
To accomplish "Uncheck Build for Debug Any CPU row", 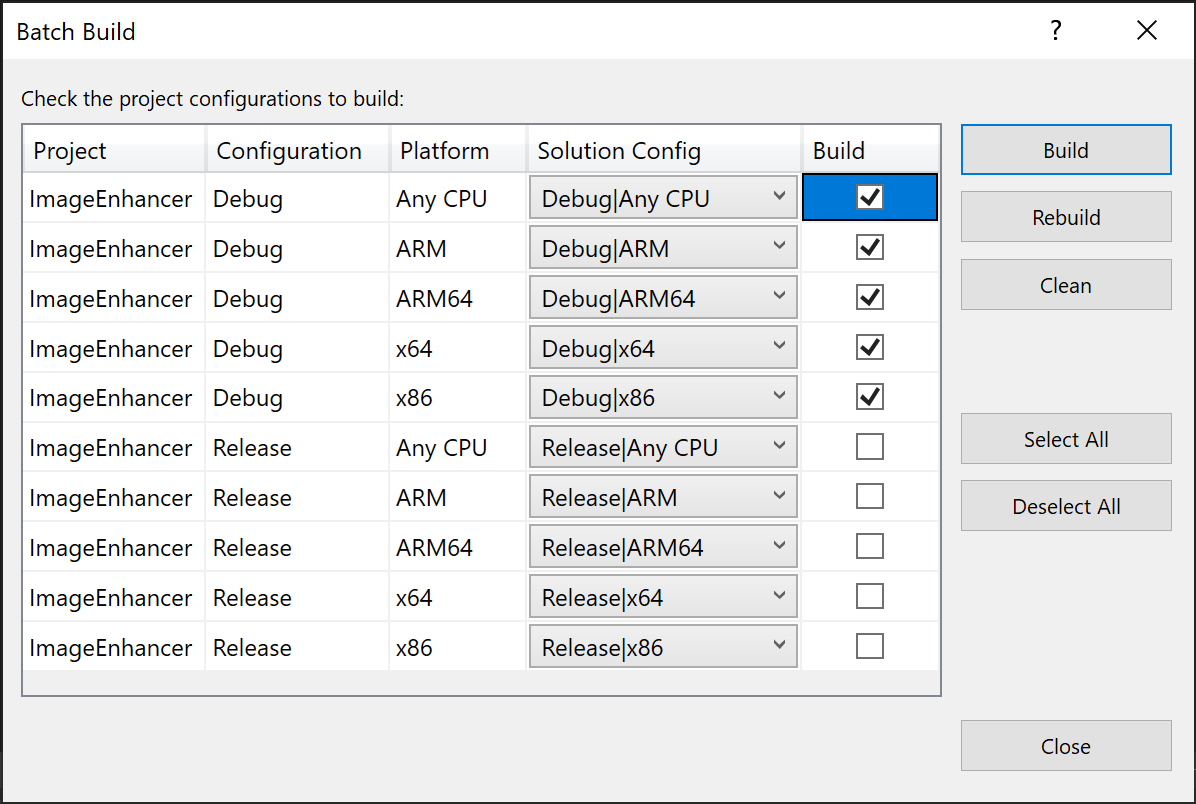I will point(870,198).
